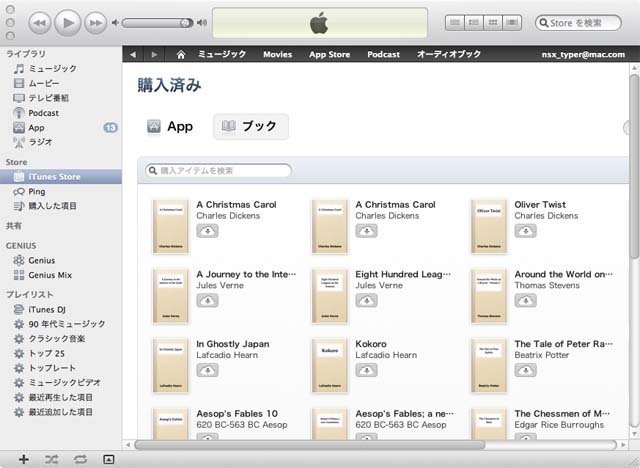Open the オーディオブック store tab
Image resolution: width=640 pixels, height=468 pixels.
(449, 54)
